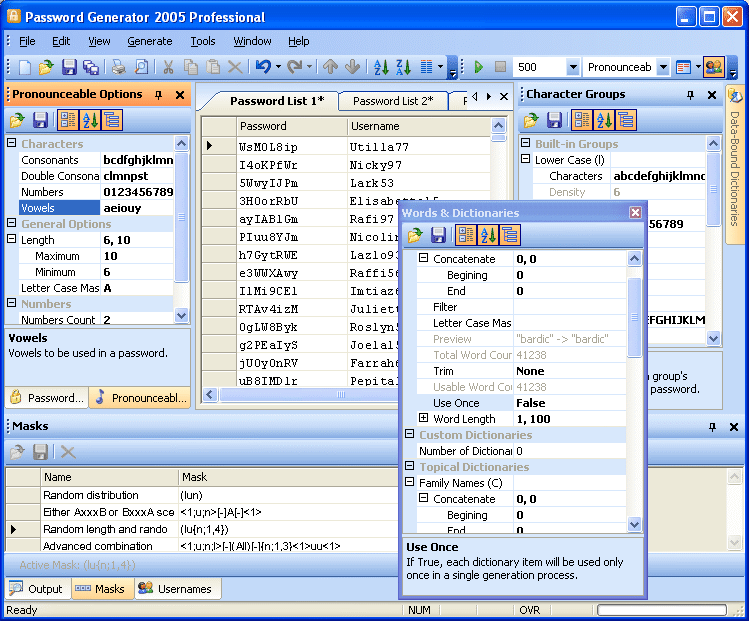Click the Sort Descending Z-A icon in main toolbar
This screenshot has width=749, height=621.
tap(404, 67)
